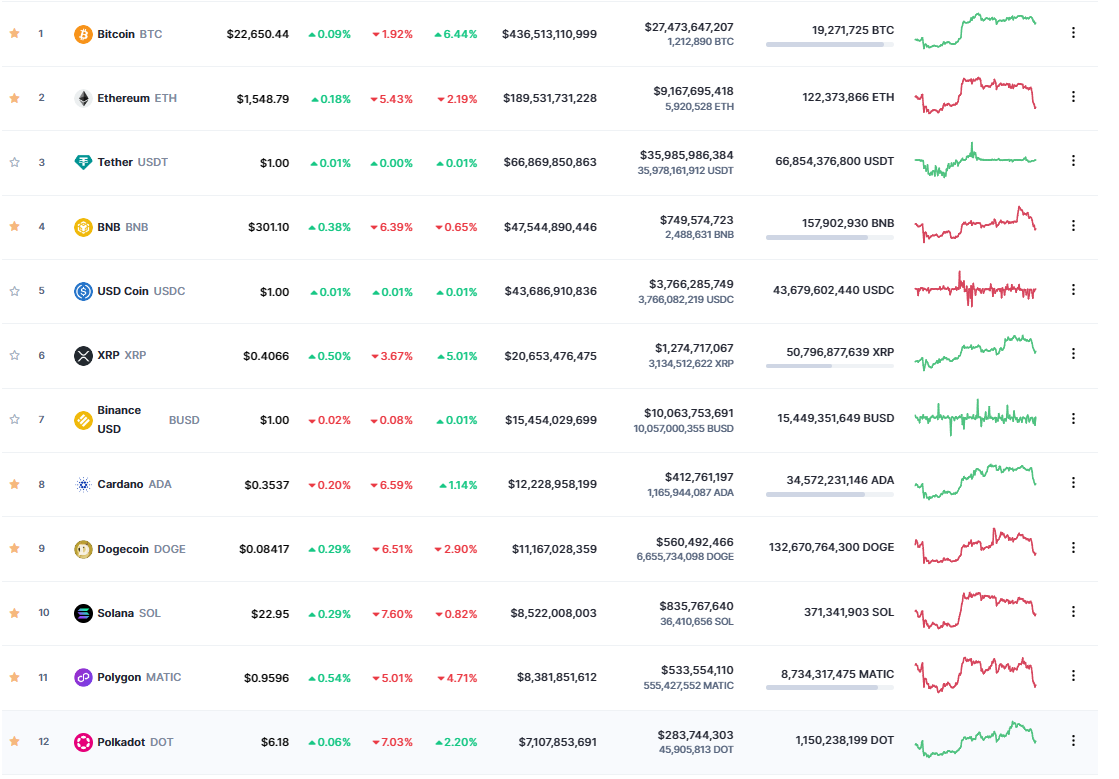
Task: Click Bitcoin volume $27,473,647,207
Action: pos(689,27)
